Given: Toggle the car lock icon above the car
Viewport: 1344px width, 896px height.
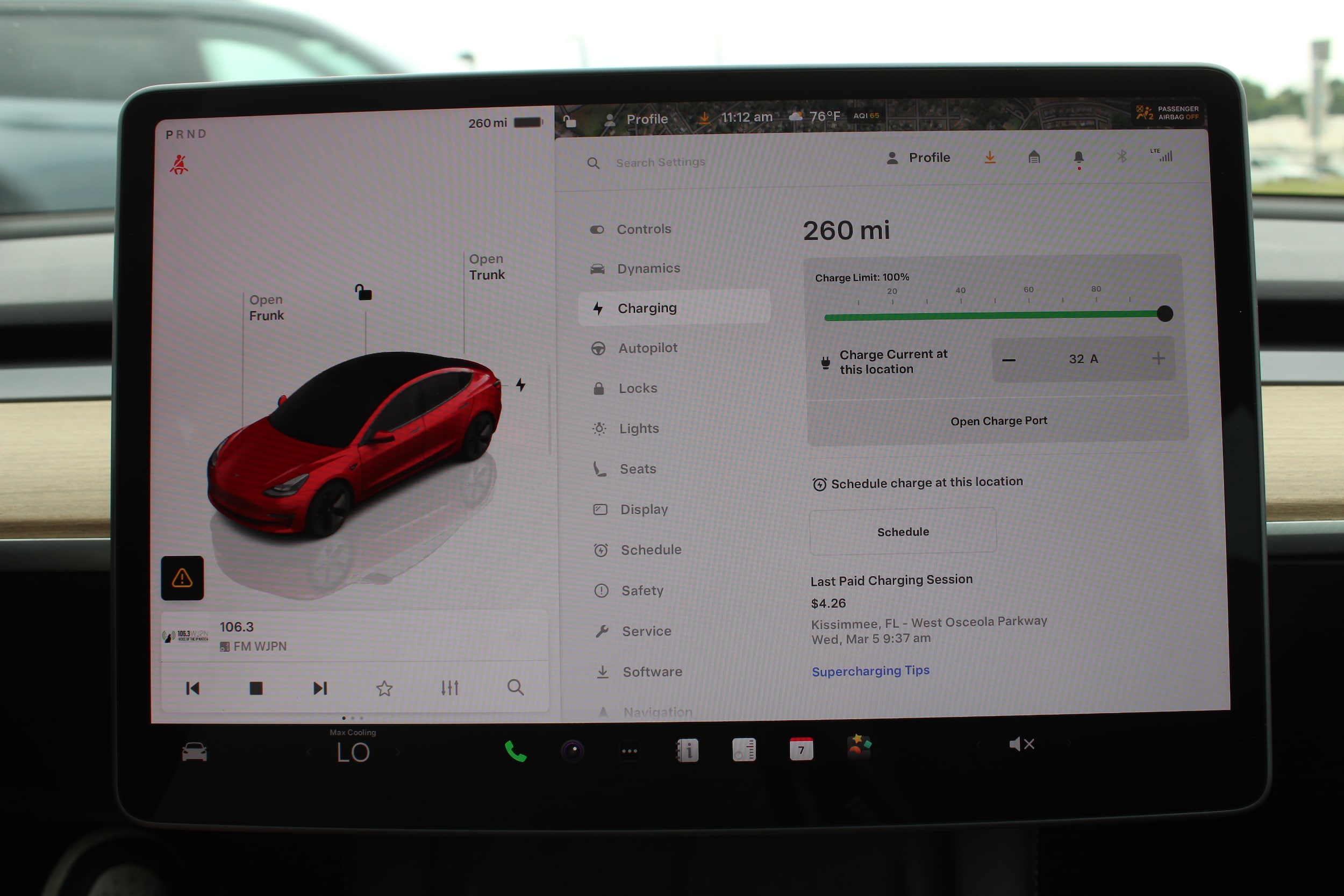Looking at the screenshot, I should 363,292.
